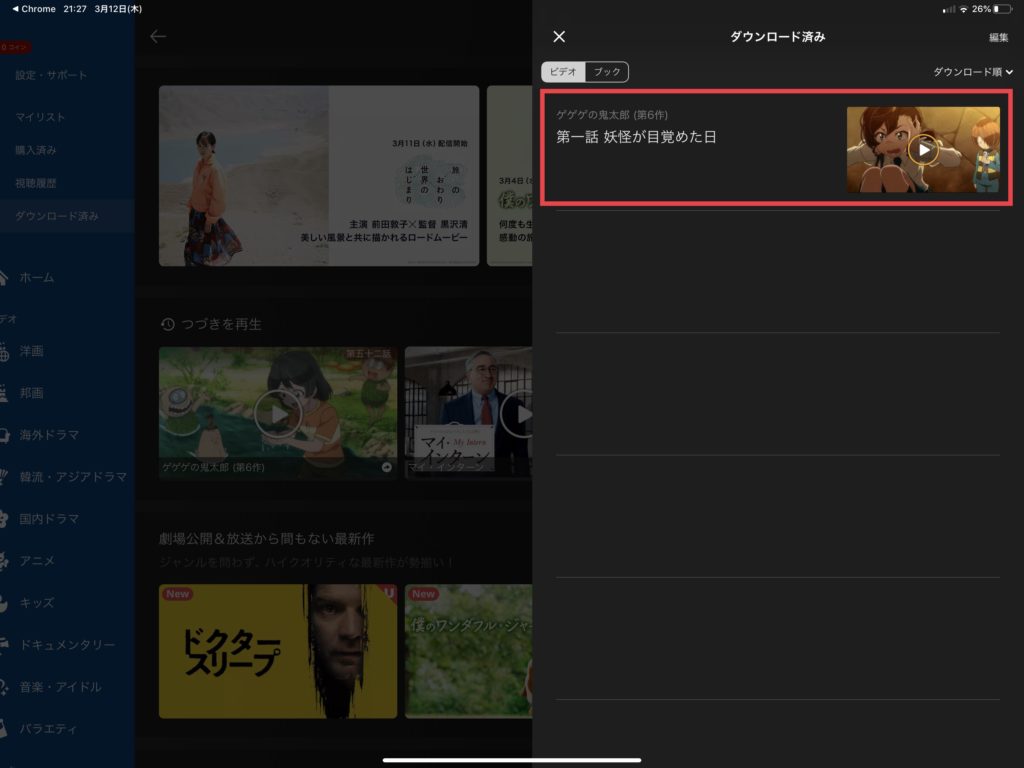
Task: Tap the つづきを再生 history clock icon
Action: 168,324
